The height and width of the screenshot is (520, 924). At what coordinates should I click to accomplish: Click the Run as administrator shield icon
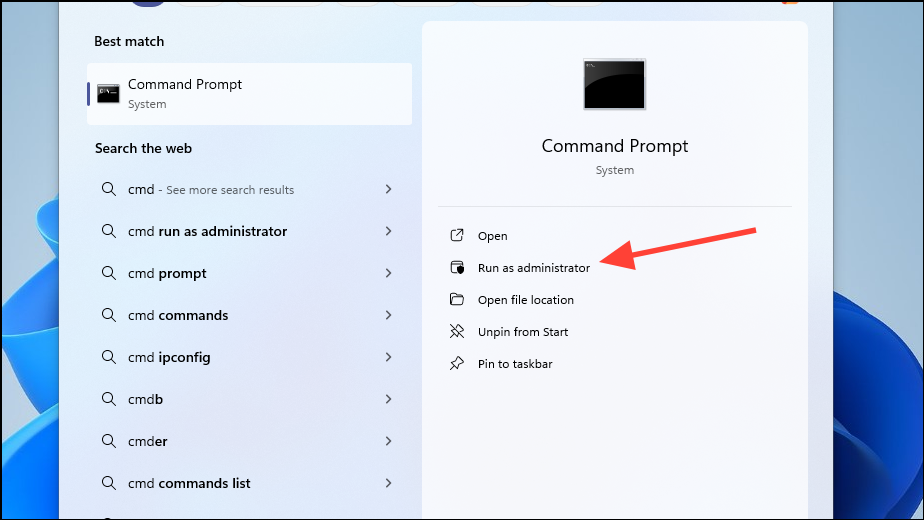(457, 268)
